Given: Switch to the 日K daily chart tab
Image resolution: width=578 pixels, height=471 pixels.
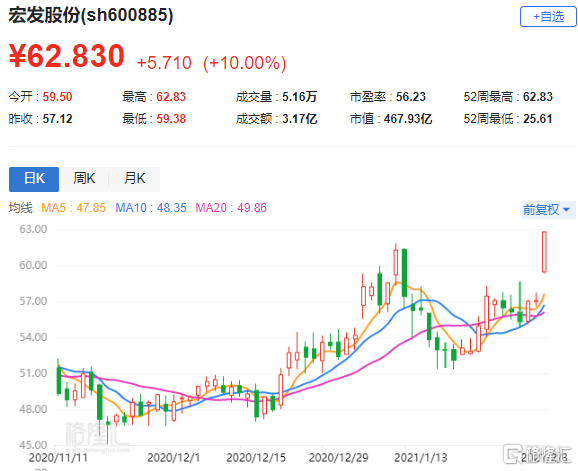Looking at the screenshot, I should point(34,179).
